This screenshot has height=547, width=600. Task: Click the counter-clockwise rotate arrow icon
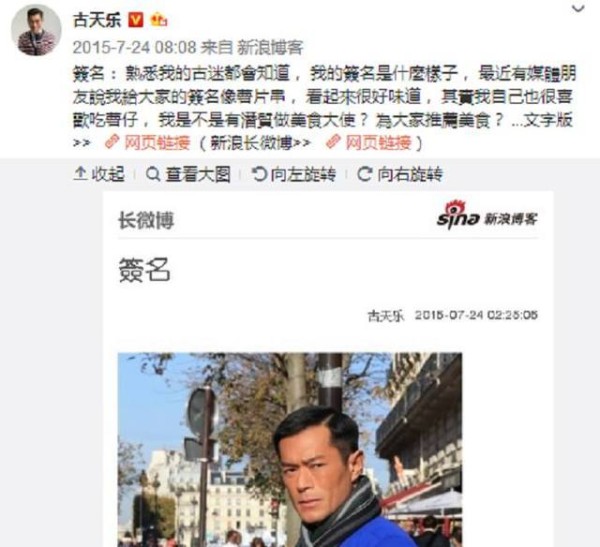point(259,174)
